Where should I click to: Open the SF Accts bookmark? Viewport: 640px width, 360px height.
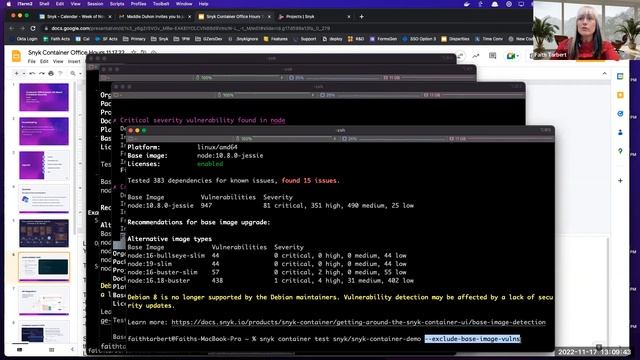coord(106,39)
